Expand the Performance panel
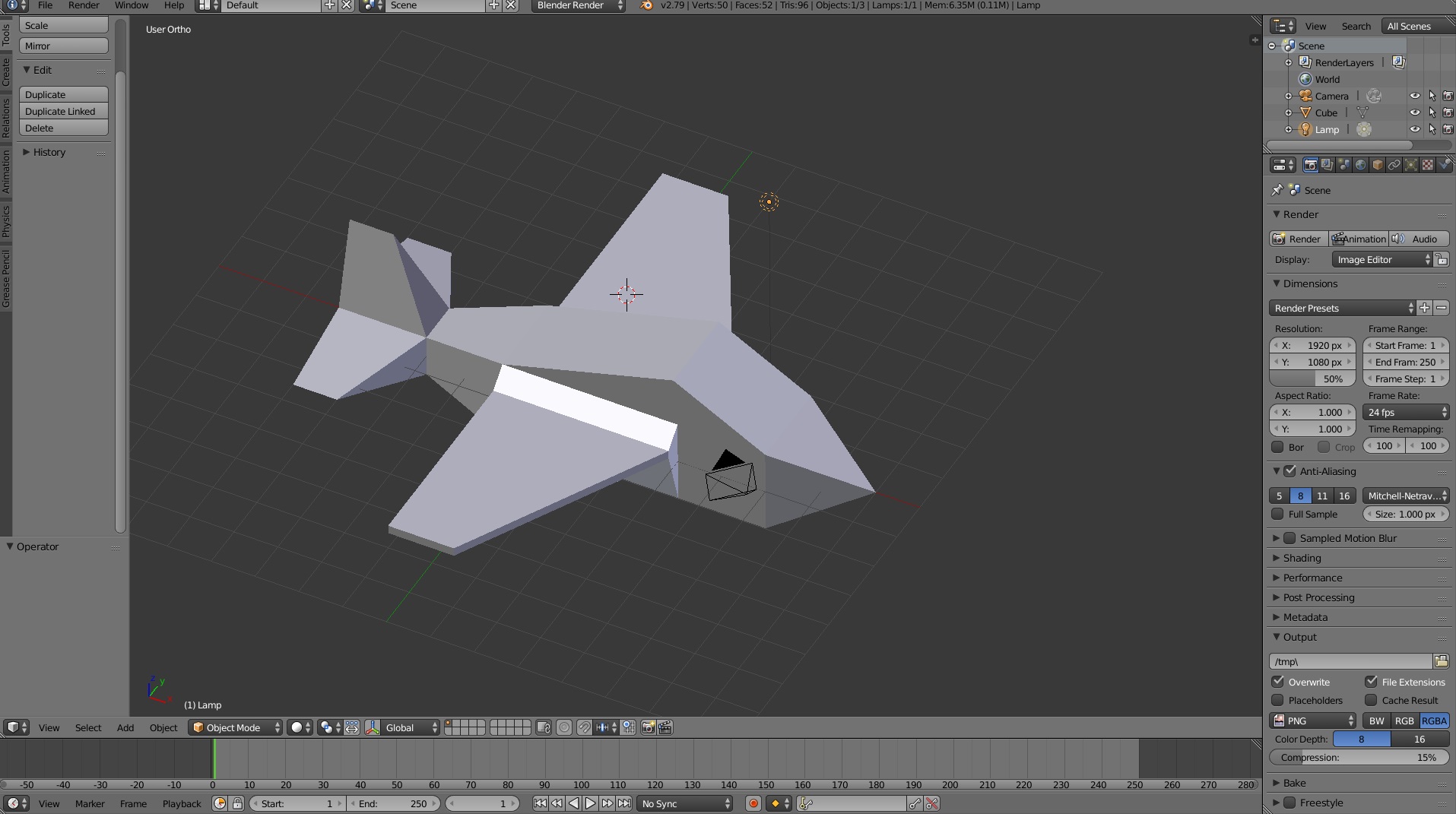Image resolution: width=1456 pixels, height=814 pixels. point(1312,578)
